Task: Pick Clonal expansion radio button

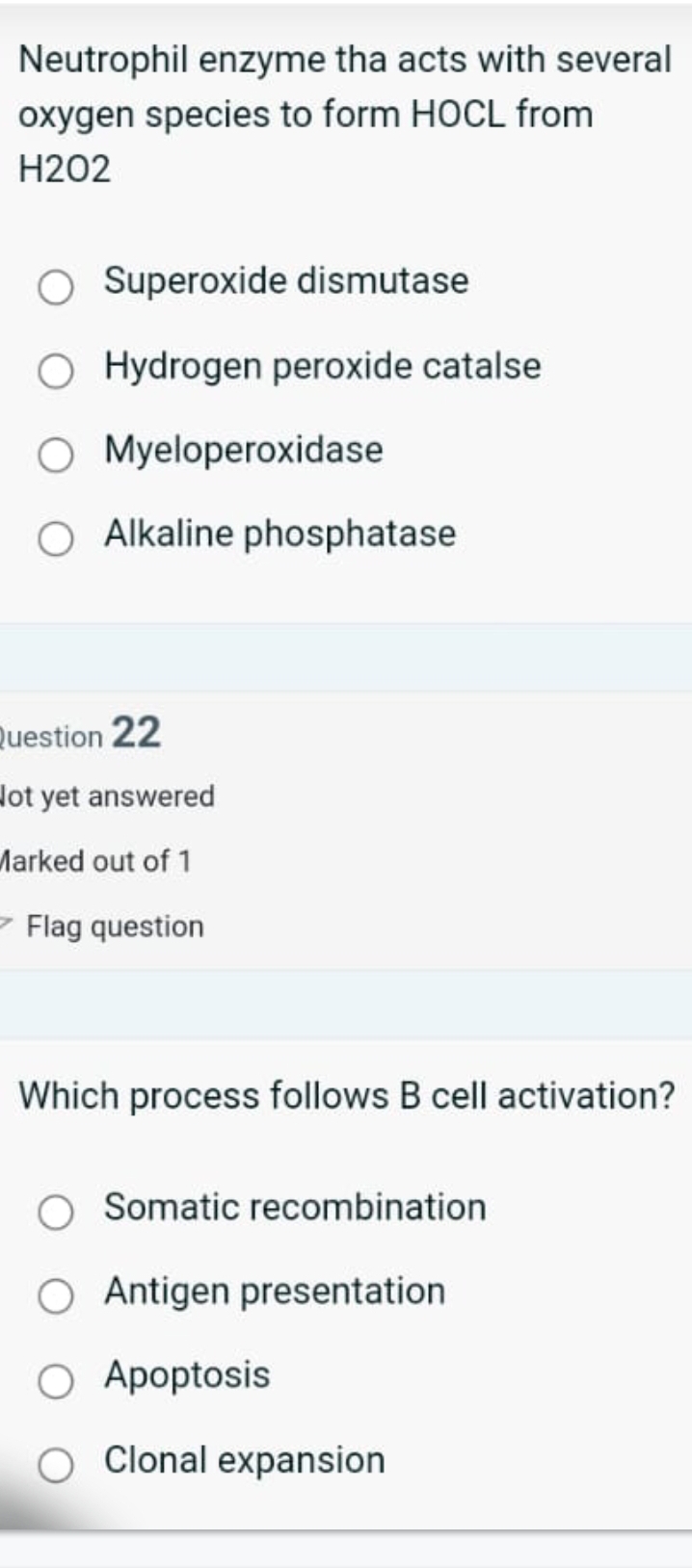Action: (x=56, y=1465)
